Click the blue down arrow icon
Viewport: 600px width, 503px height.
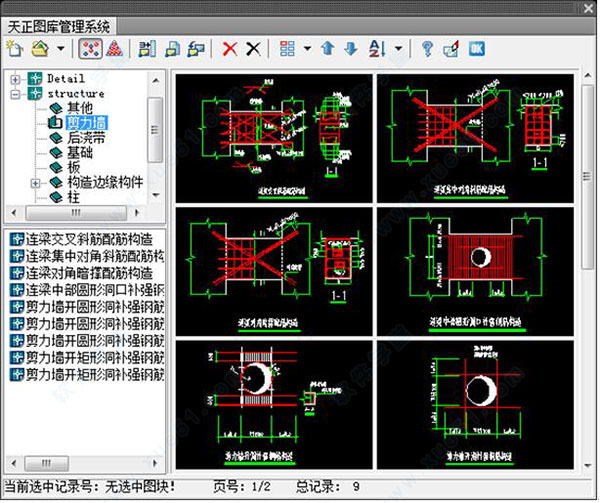click(349, 48)
